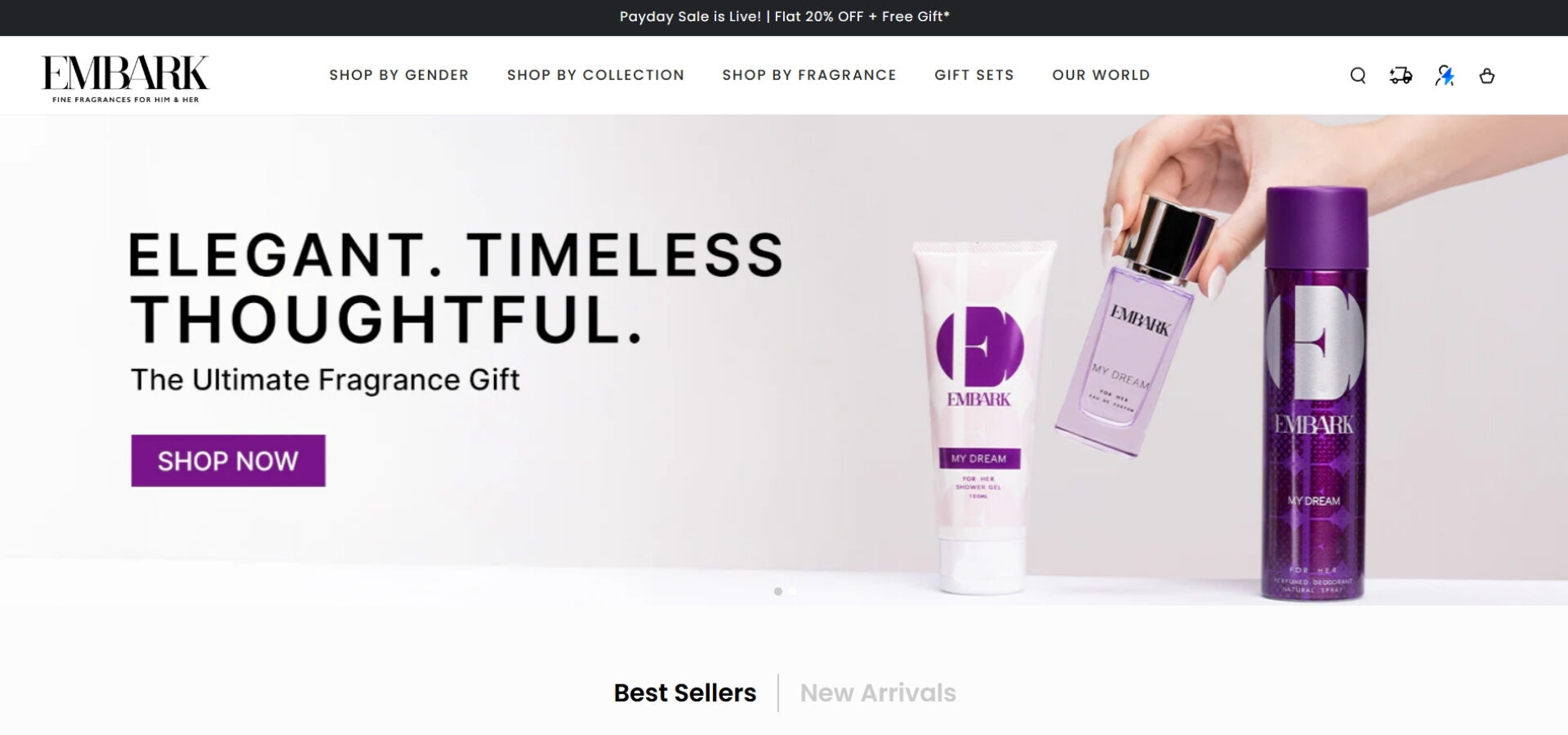Viewport: 1568px width, 735px height.
Task: Expand the Shop By Collection menu
Action: [595, 75]
